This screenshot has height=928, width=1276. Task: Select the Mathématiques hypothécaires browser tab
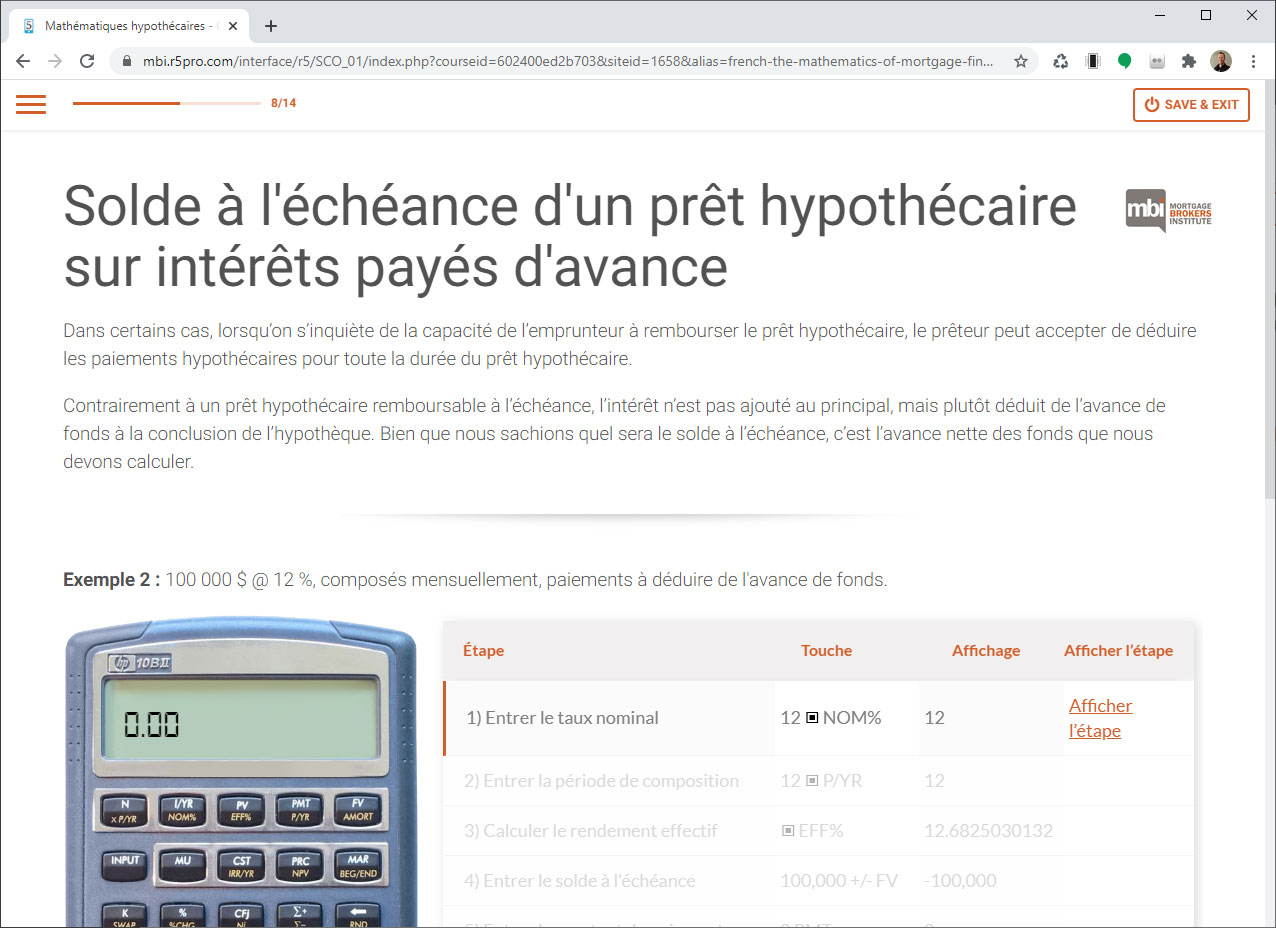point(125,26)
